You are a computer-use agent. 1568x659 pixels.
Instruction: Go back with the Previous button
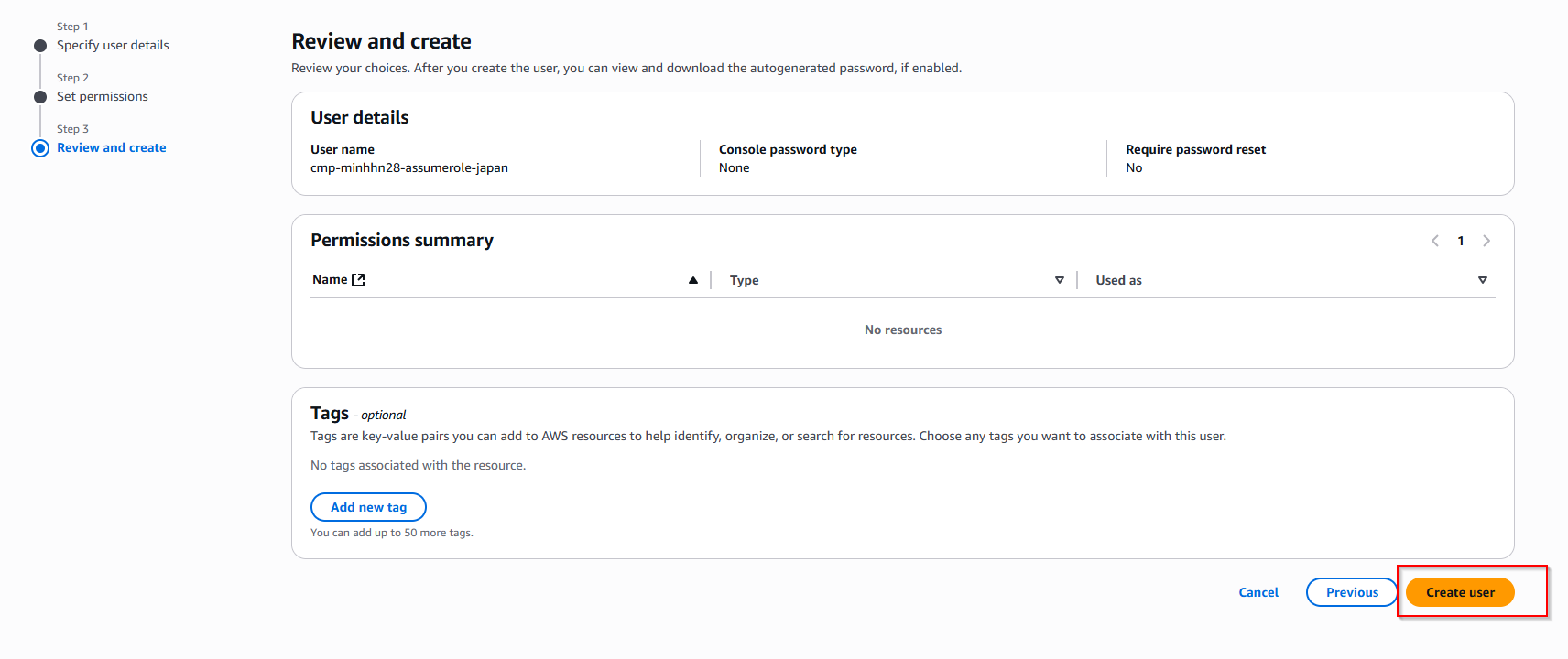[1351, 592]
